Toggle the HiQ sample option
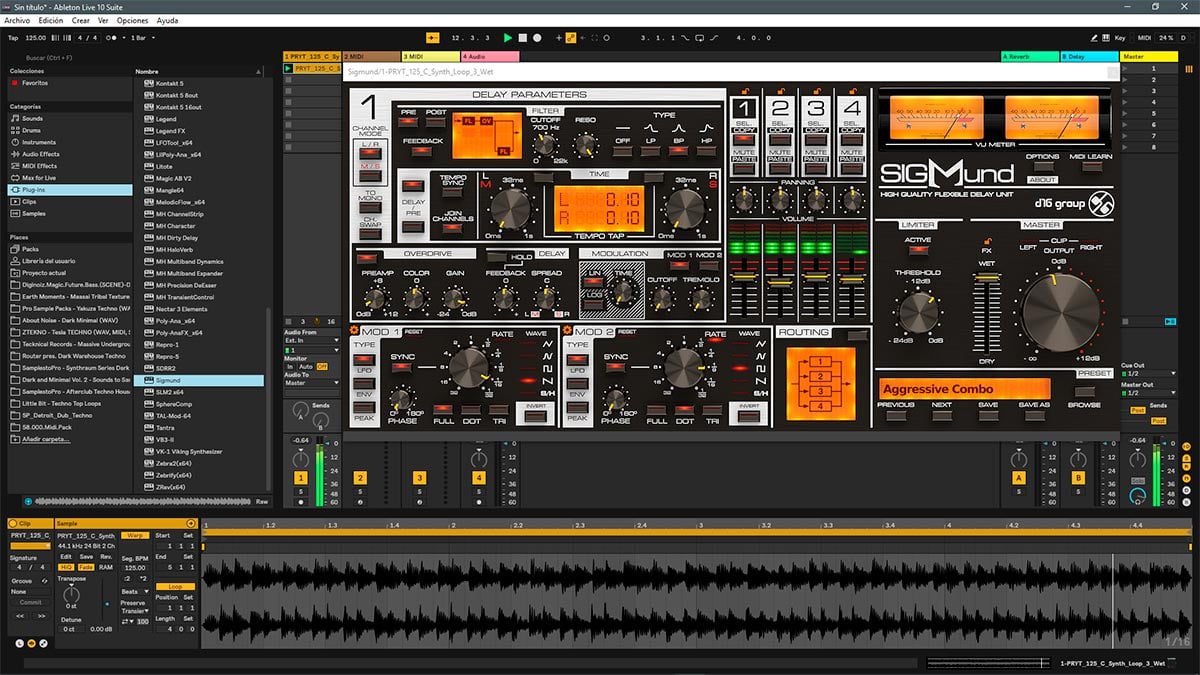The width and height of the screenshot is (1200, 675). click(66, 567)
